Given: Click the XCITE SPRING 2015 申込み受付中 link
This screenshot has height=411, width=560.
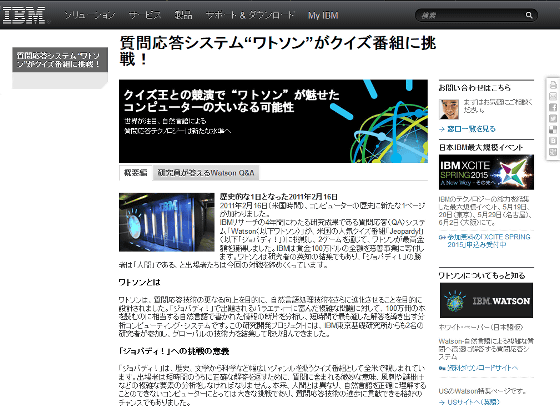Looking at the screenshot, I should coord(489,241).
